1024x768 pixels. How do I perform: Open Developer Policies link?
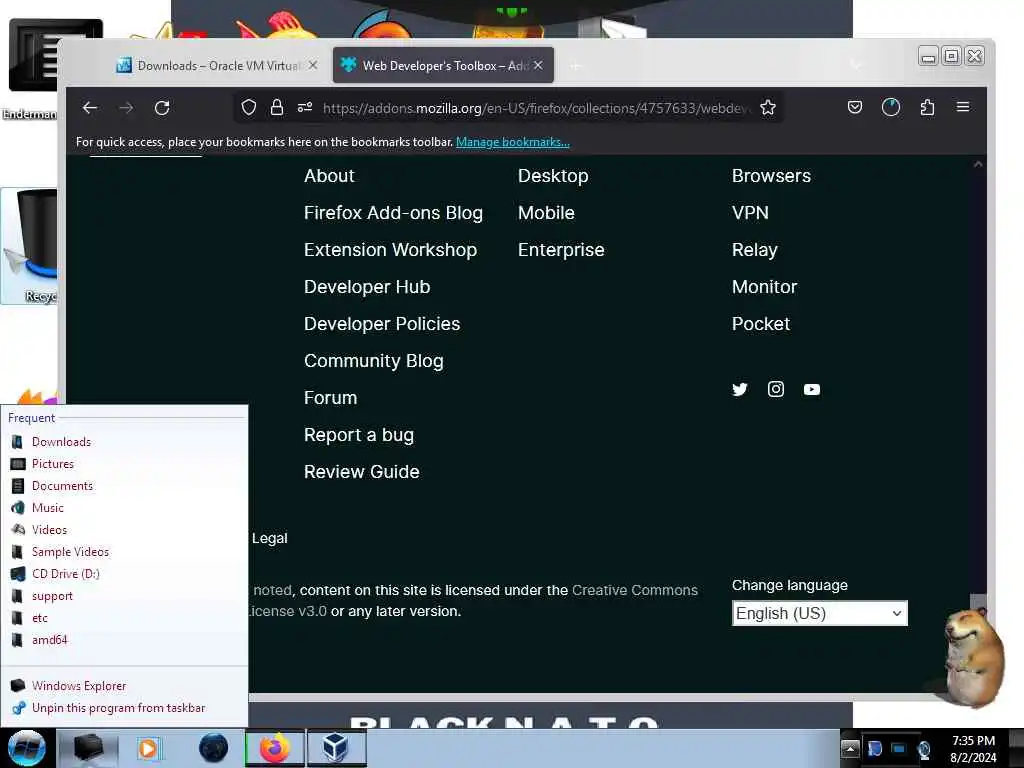point(382,324)
